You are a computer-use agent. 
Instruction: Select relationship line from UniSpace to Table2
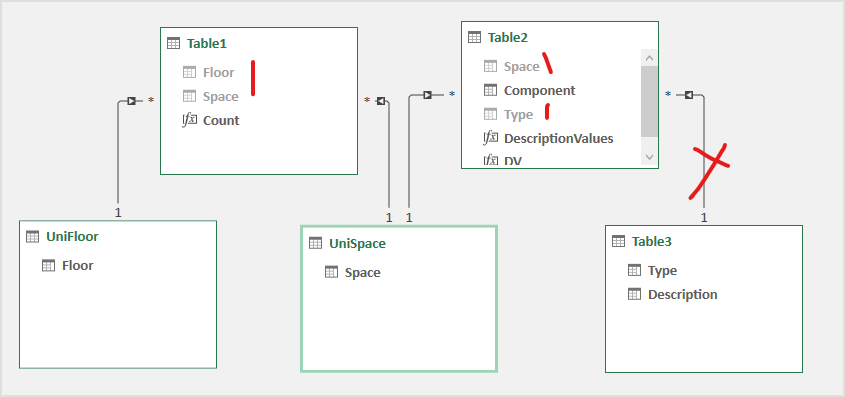tap(409, 156)
